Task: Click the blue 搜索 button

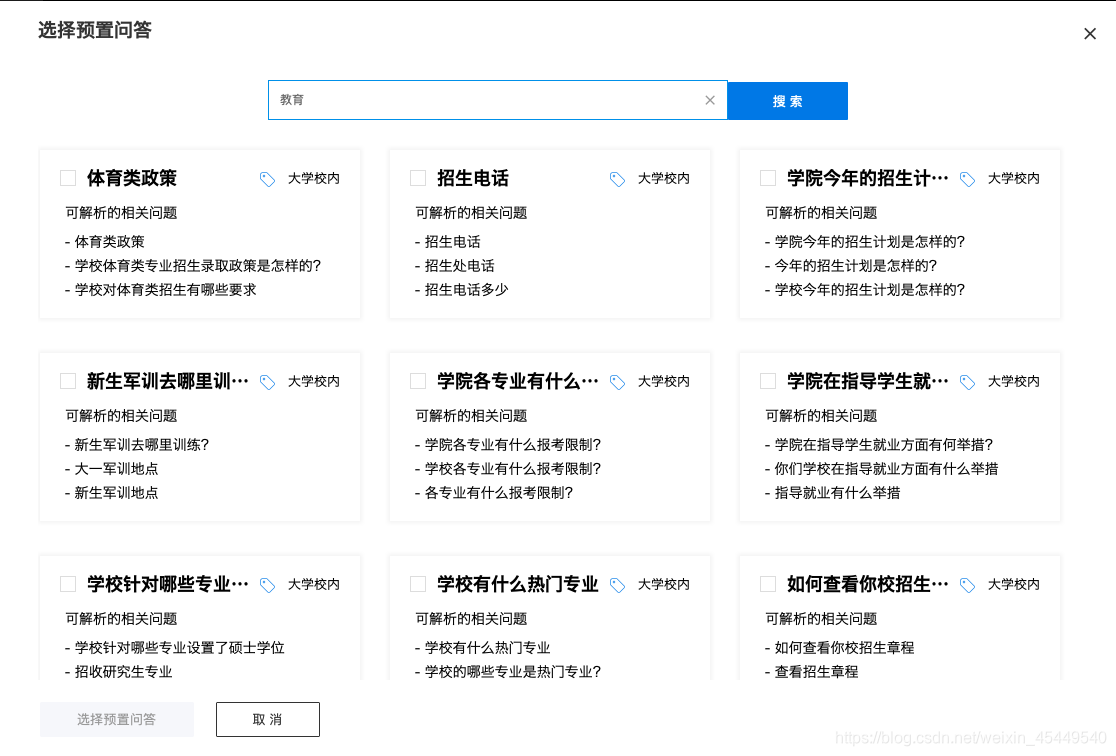Action: coord(787,101)
